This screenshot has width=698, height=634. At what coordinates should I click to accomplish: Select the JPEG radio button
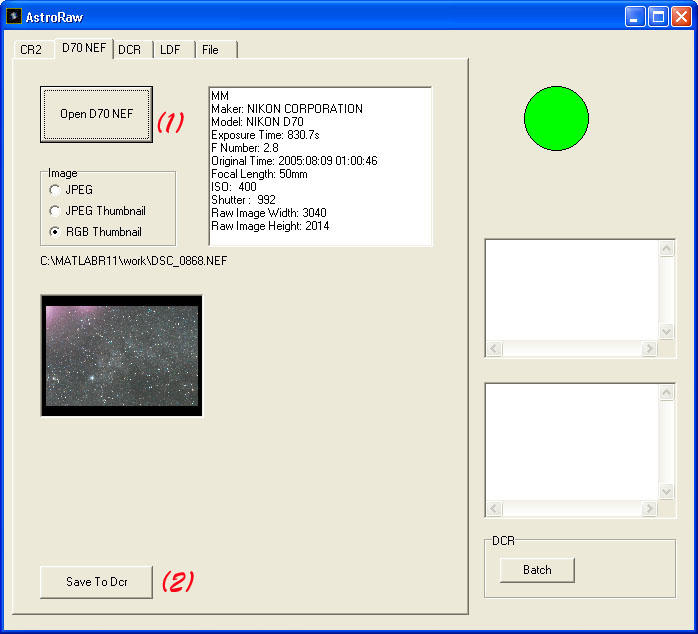pos(71,190)
